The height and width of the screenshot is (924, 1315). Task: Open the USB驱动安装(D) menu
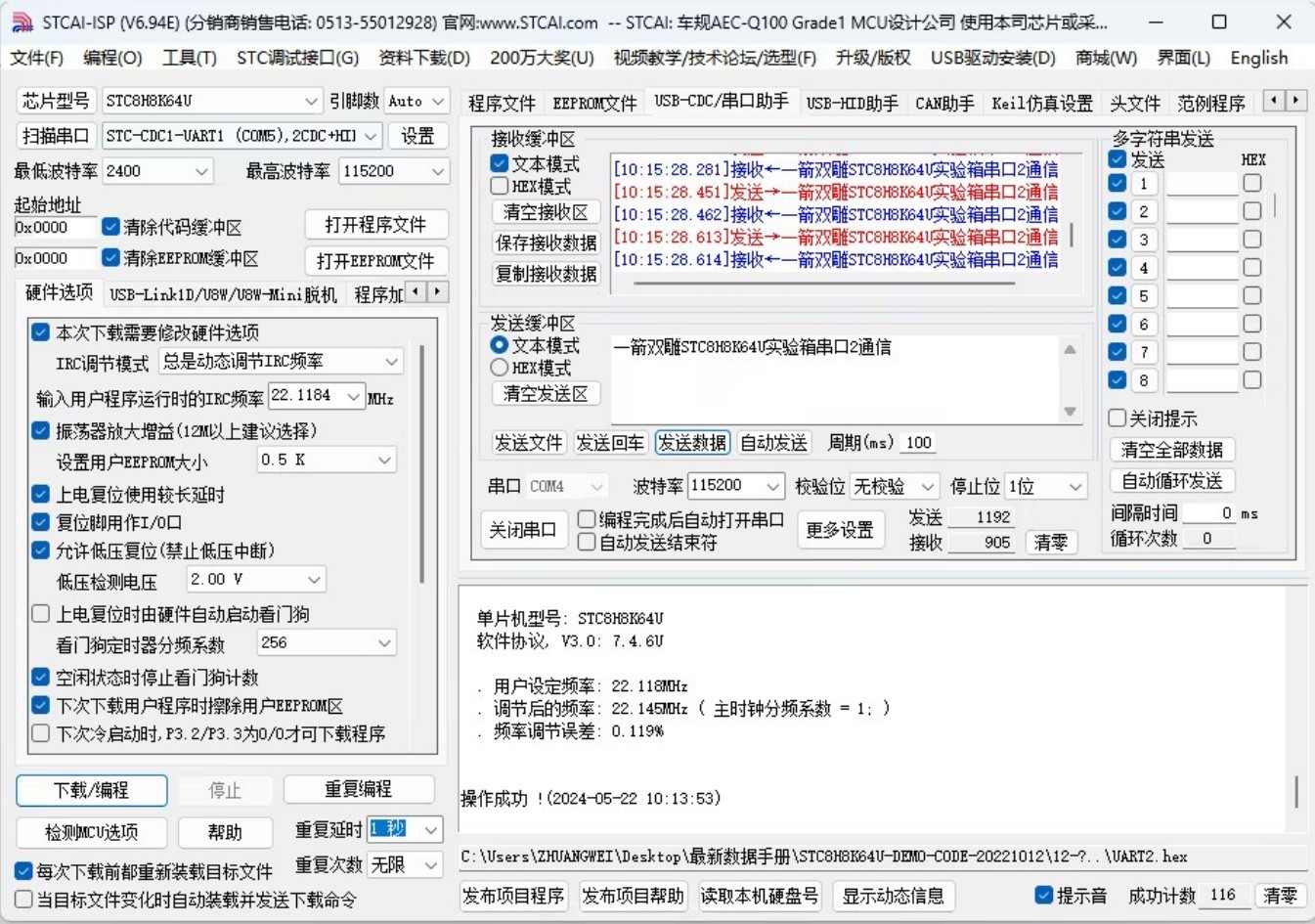point(992,58)
